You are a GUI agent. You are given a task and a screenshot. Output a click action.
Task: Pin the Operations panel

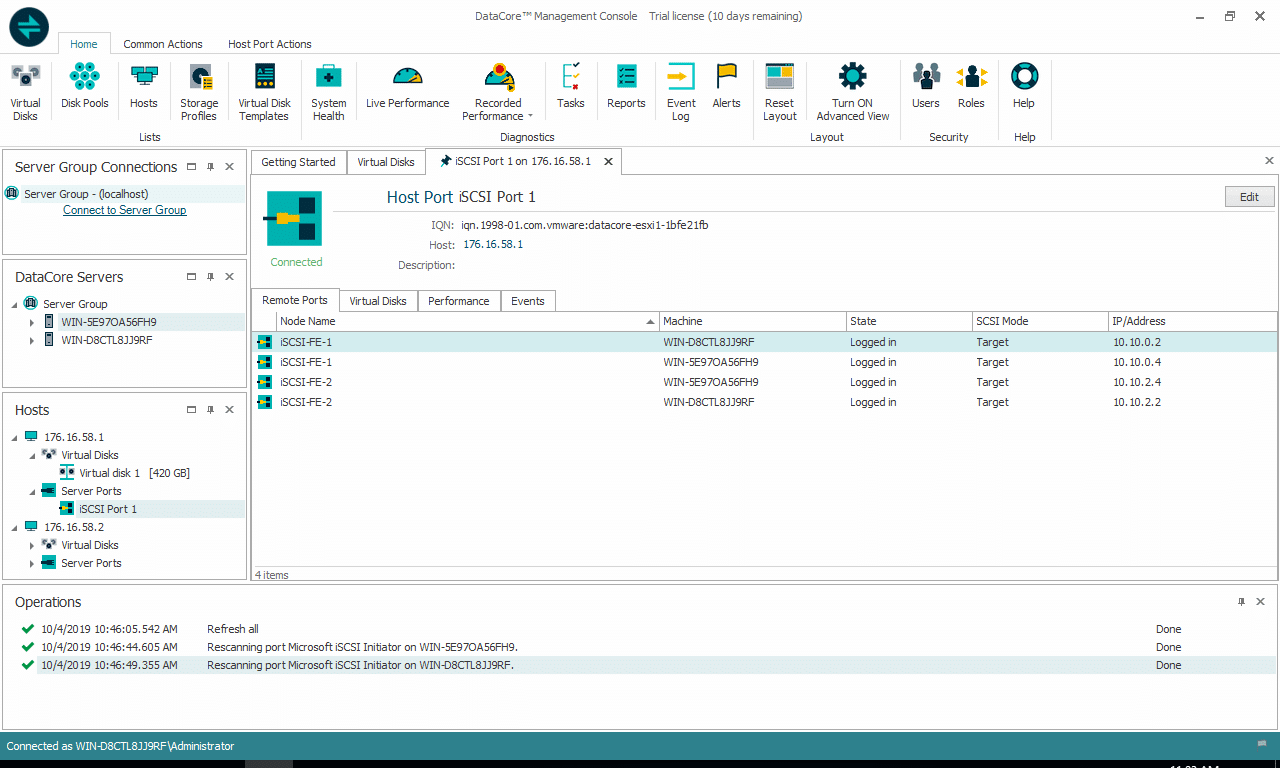[x=1241, y=602]
